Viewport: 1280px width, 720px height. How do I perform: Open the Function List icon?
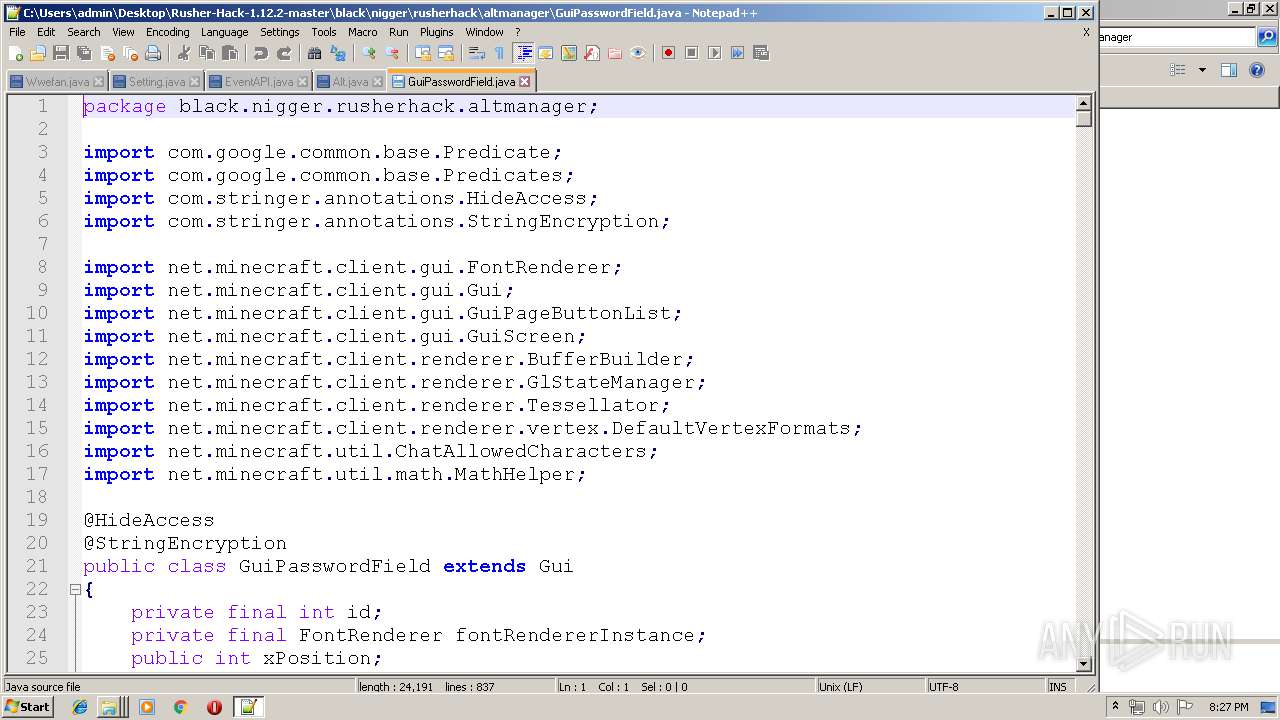[592, 53]
